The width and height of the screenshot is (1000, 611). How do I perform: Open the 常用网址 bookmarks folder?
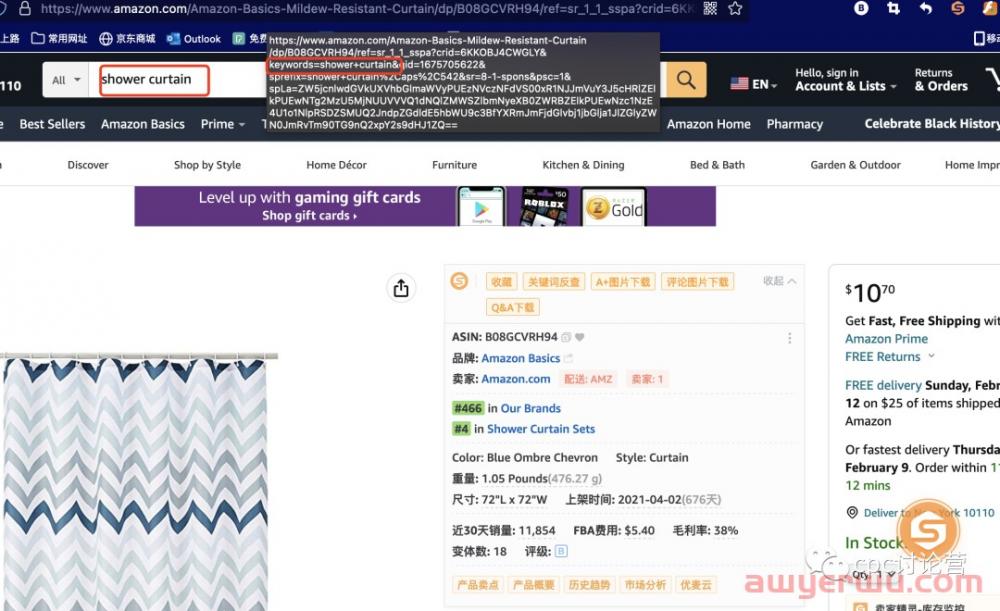click(59, 38)
